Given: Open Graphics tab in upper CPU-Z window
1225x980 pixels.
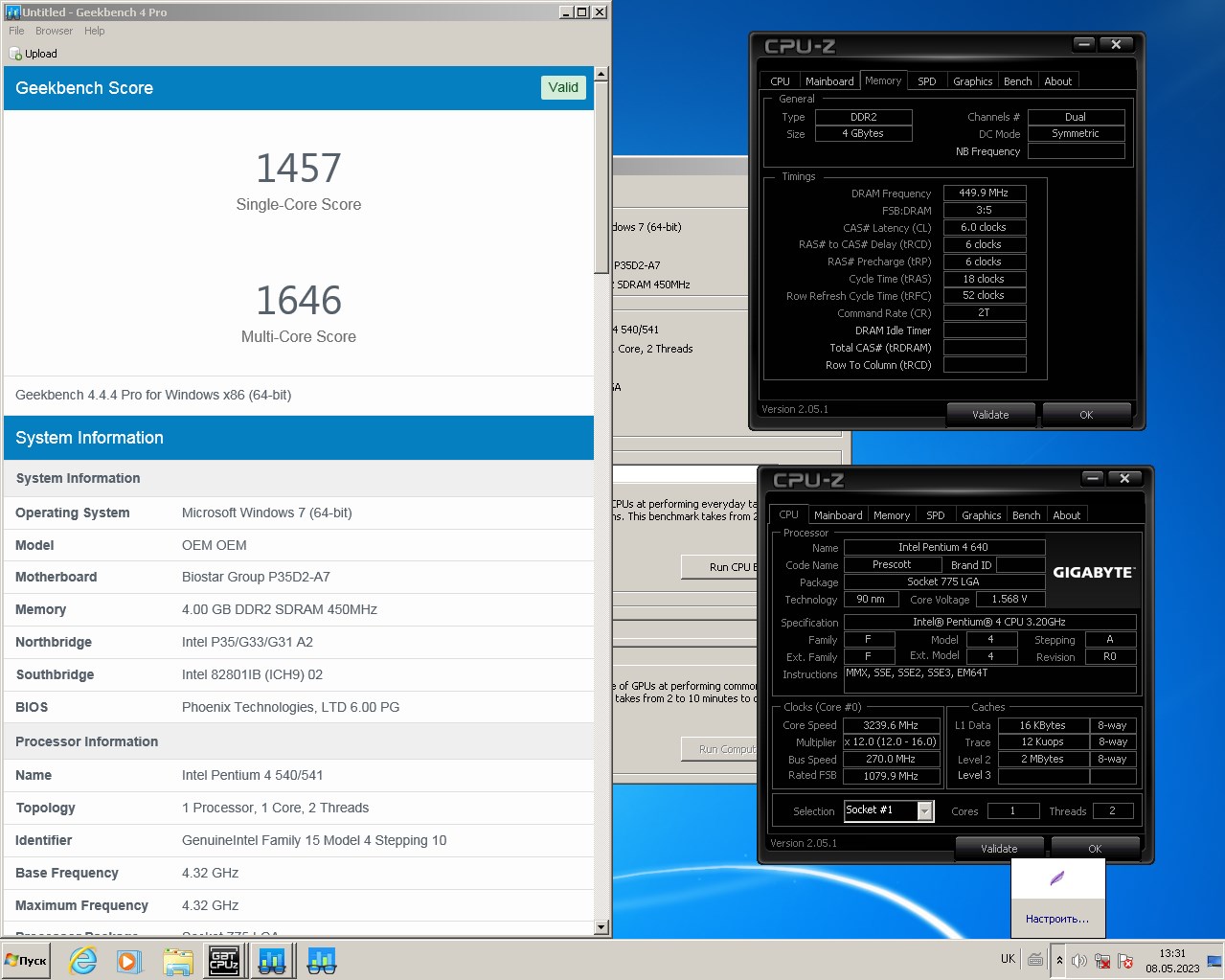Looking at the screenshot, I should click(x=972, y=81).
